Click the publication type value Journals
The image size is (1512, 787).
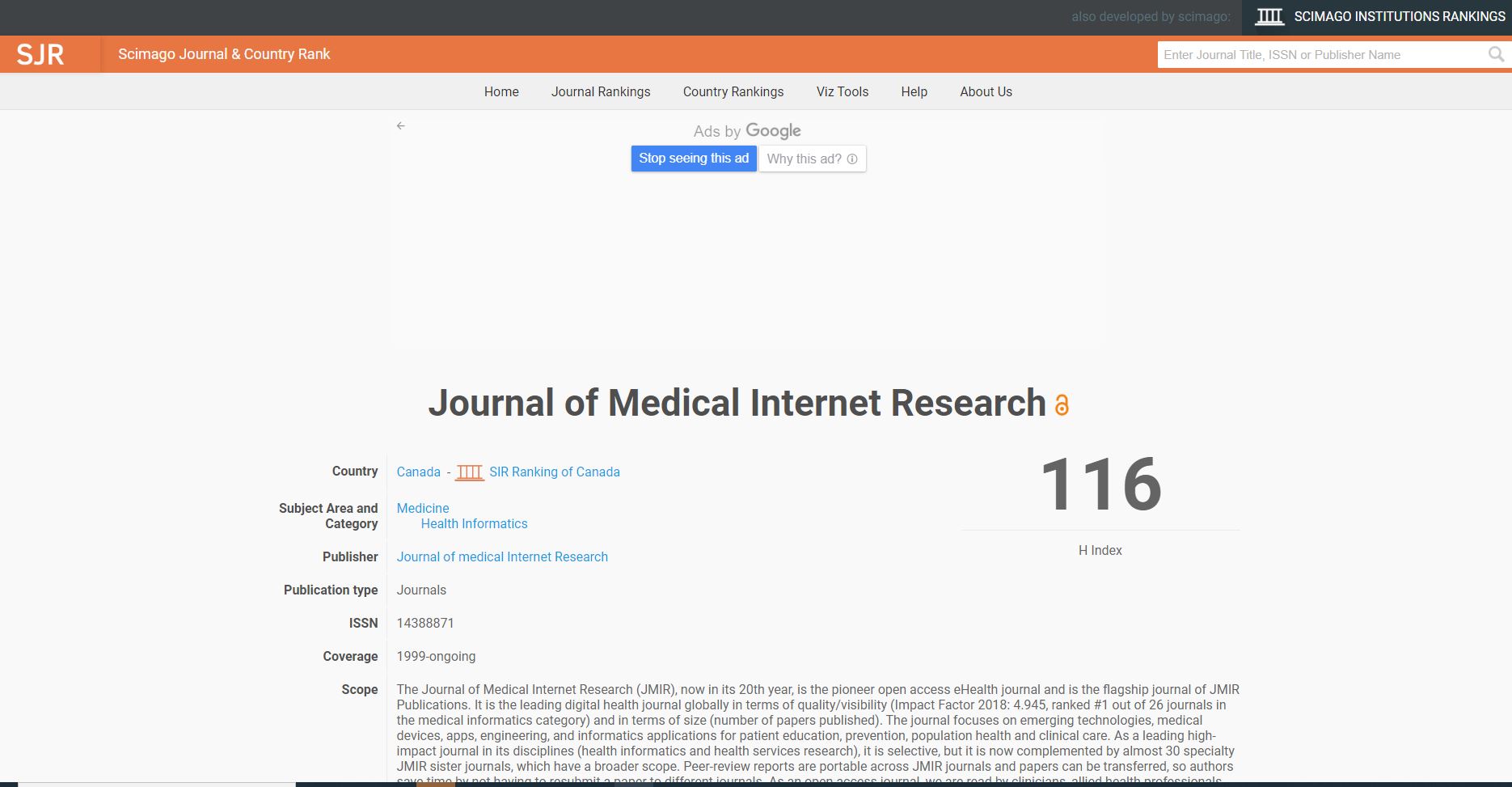(x=421, y=590)
